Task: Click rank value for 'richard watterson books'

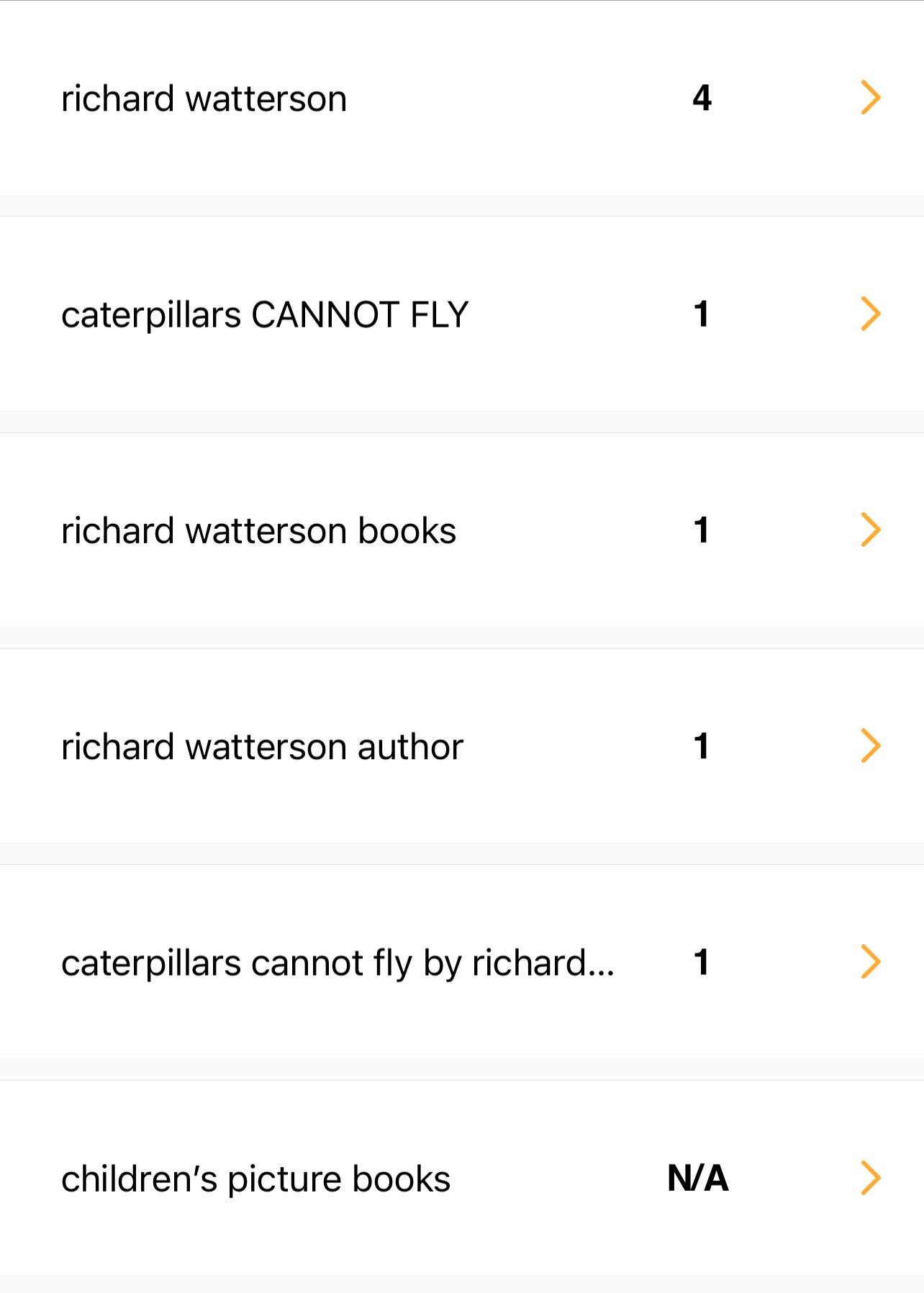Action: (x=702, y=530)
